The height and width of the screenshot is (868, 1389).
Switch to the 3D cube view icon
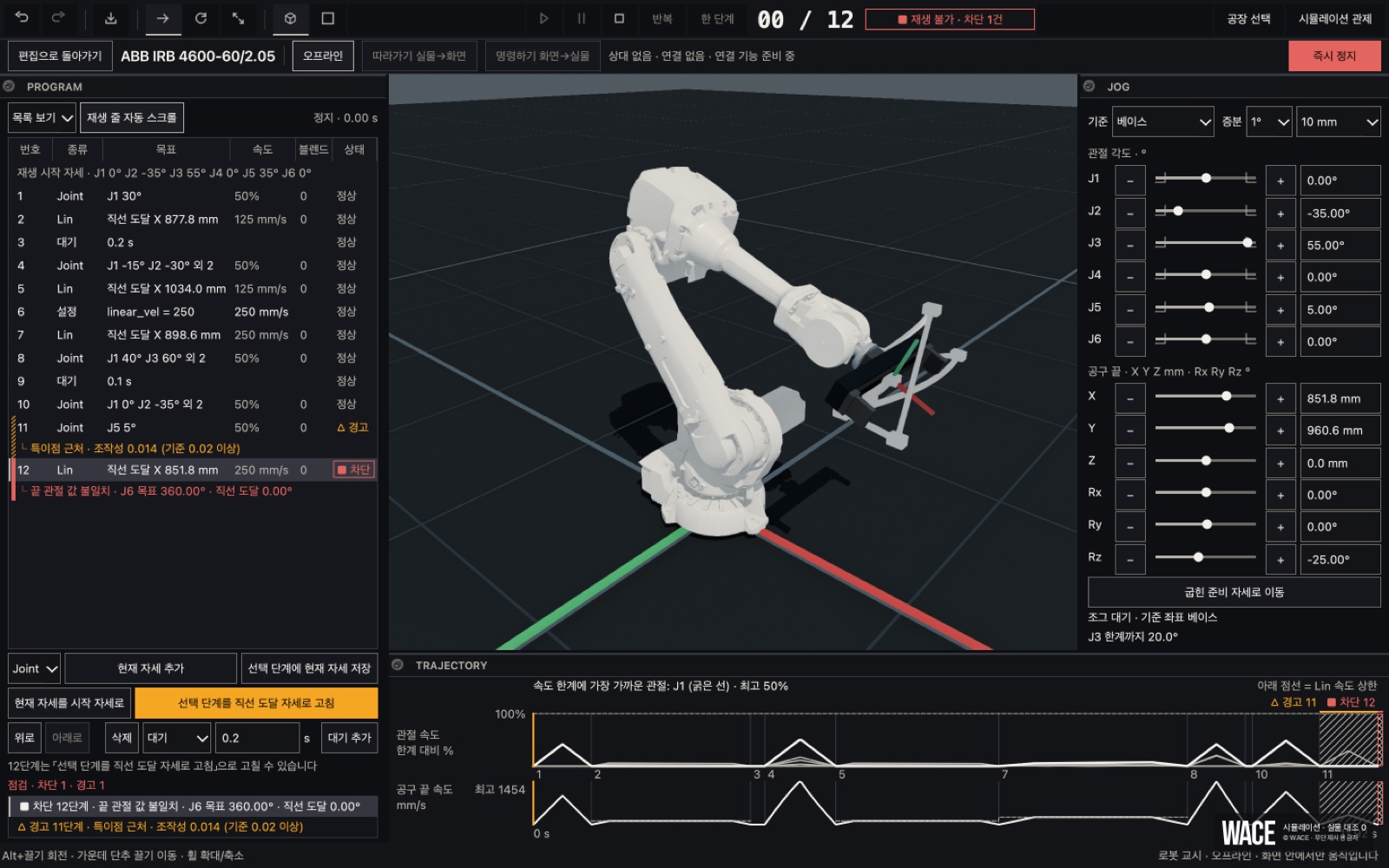pyautogui.click(x=291, y=18)
